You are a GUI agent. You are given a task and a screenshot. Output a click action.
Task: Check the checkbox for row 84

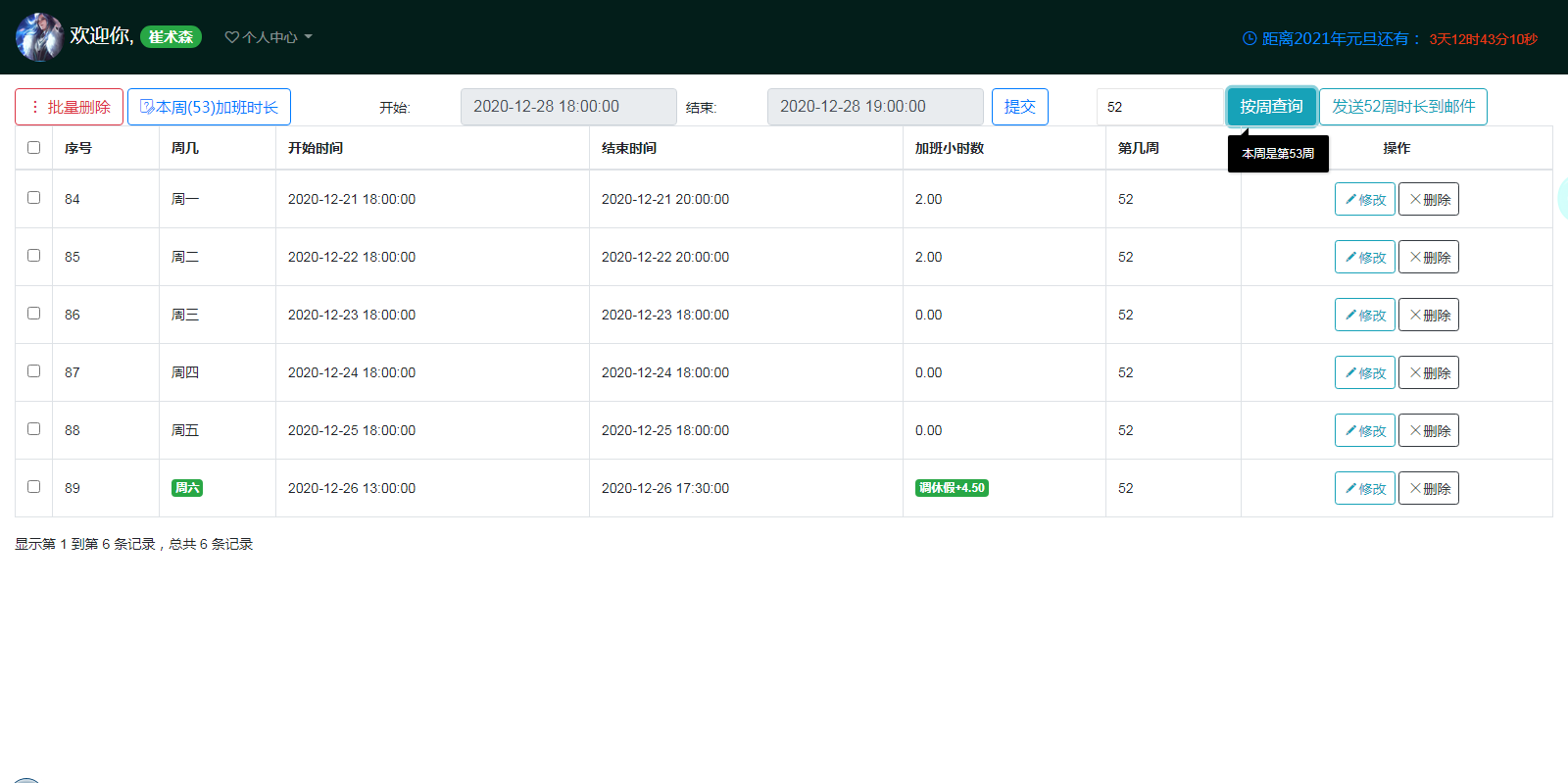[34, 198]
